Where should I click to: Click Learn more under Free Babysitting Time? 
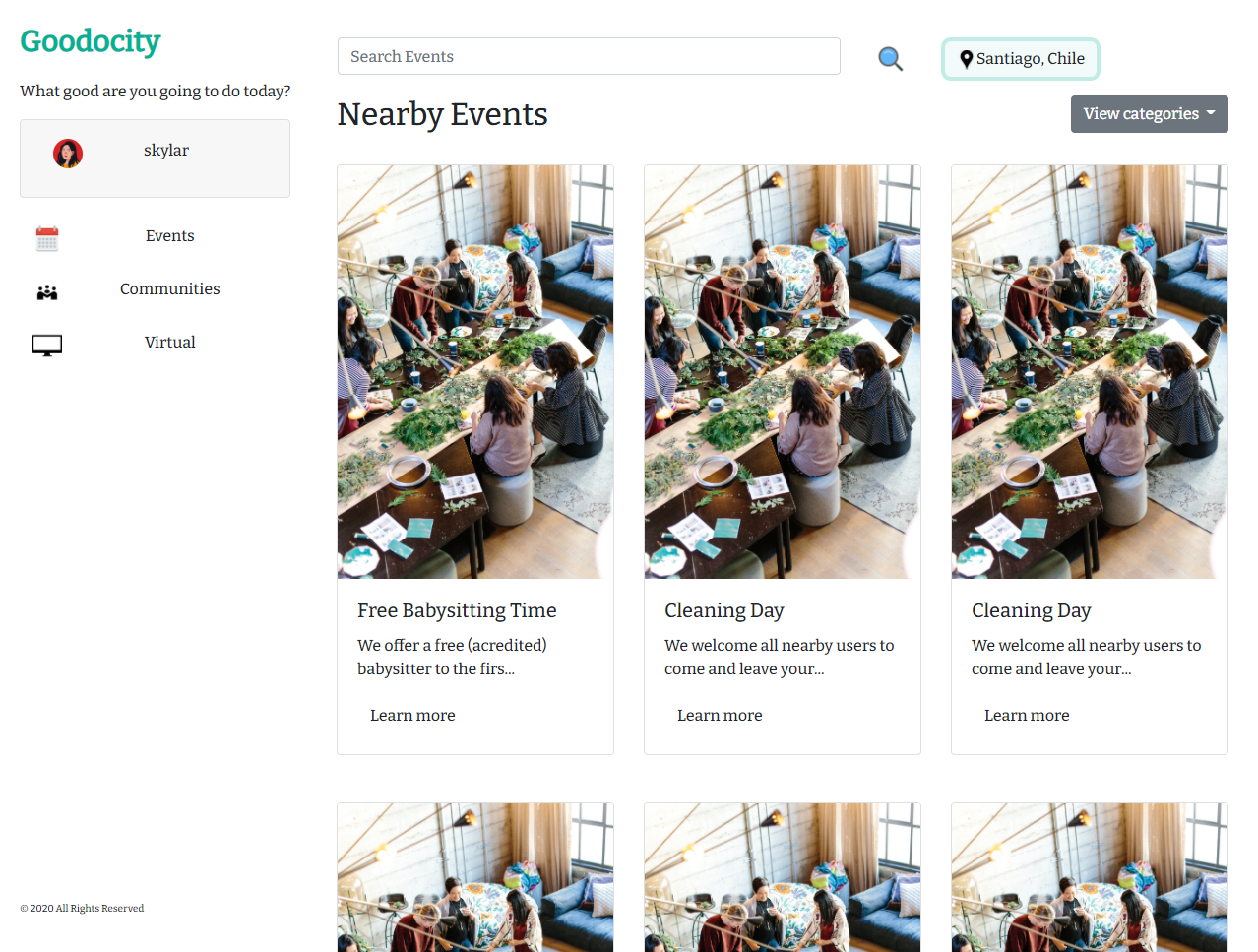412,716
